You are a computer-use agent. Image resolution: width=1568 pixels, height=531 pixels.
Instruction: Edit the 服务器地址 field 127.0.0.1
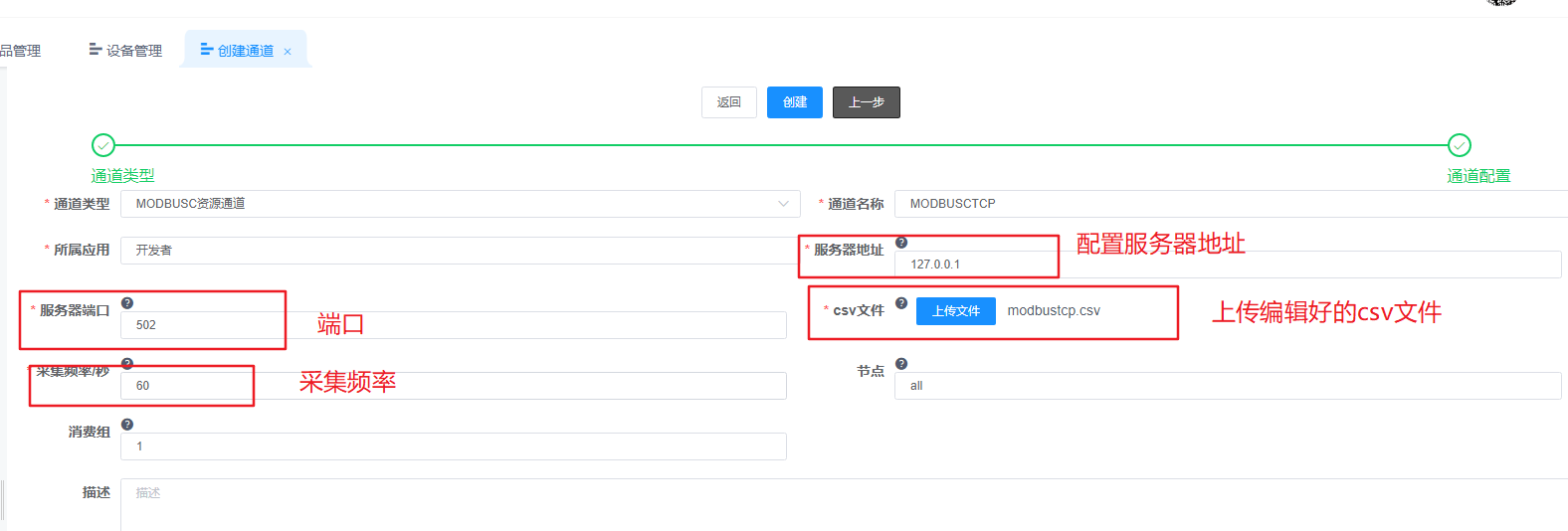(x=1228, y=265)
